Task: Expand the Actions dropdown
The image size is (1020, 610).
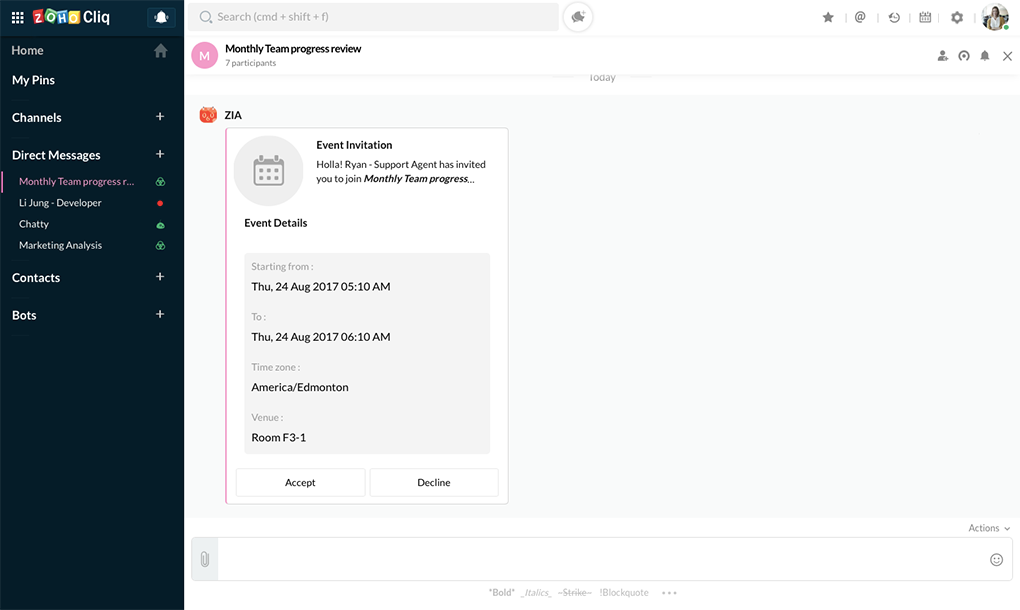Action: point(989,528)
